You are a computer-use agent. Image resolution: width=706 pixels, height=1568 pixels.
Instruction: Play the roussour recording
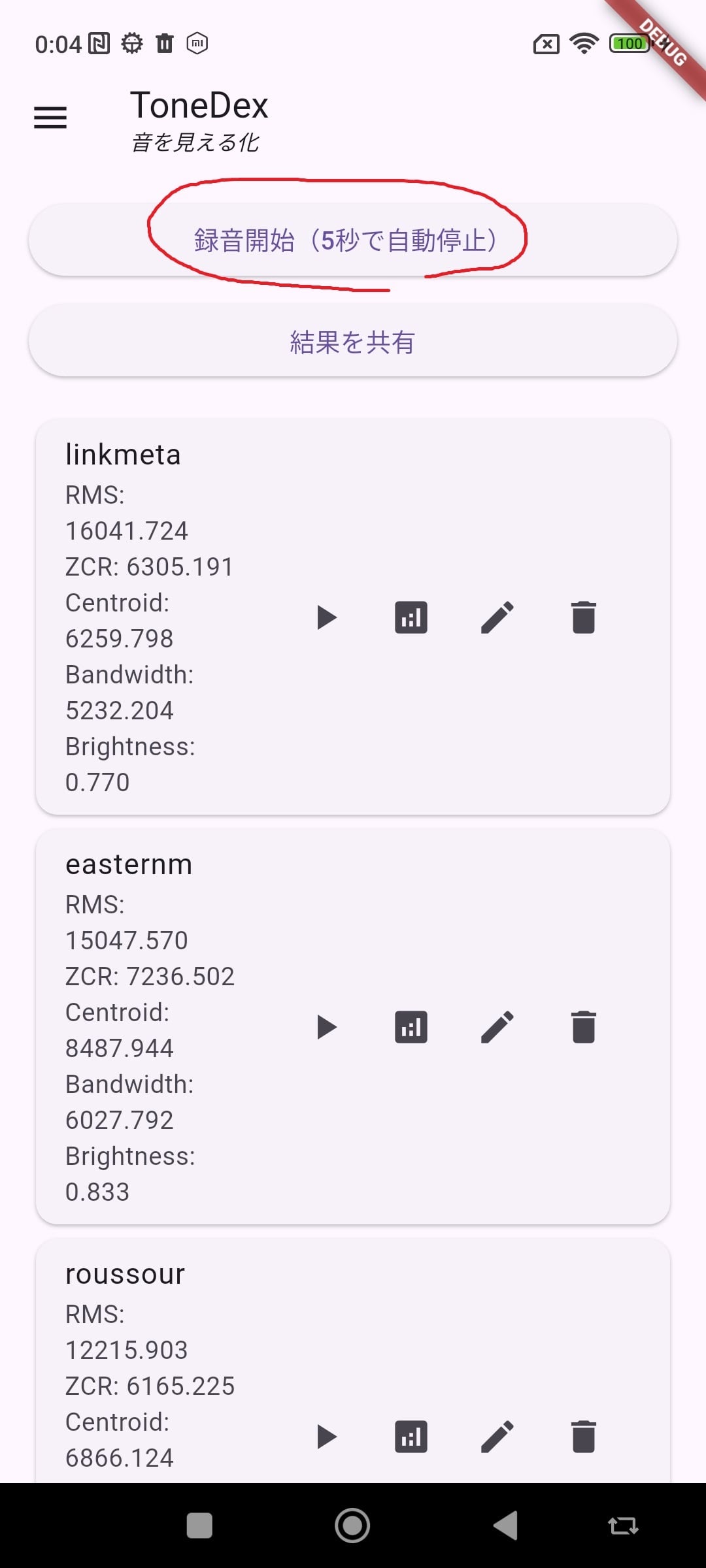coord(326,1437)
